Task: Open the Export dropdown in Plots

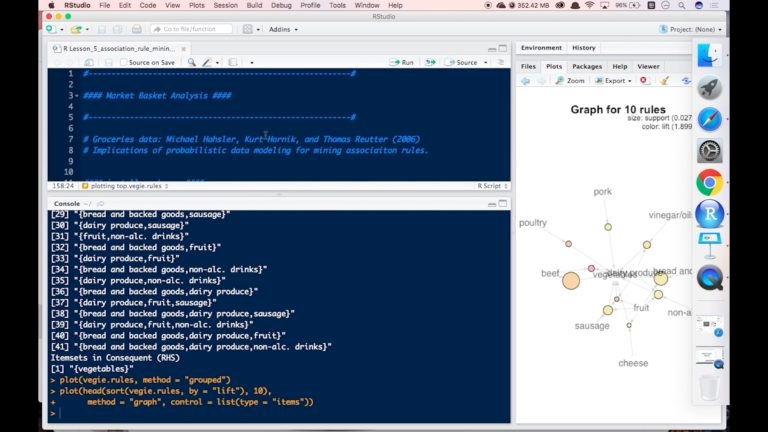Action: point(613,81)
